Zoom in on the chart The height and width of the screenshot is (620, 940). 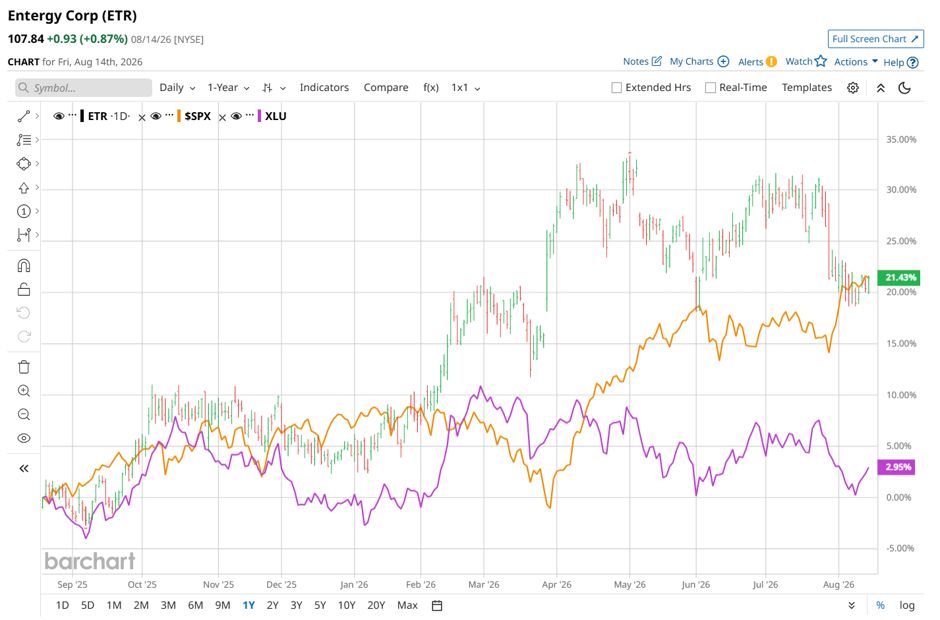point(23,391)
